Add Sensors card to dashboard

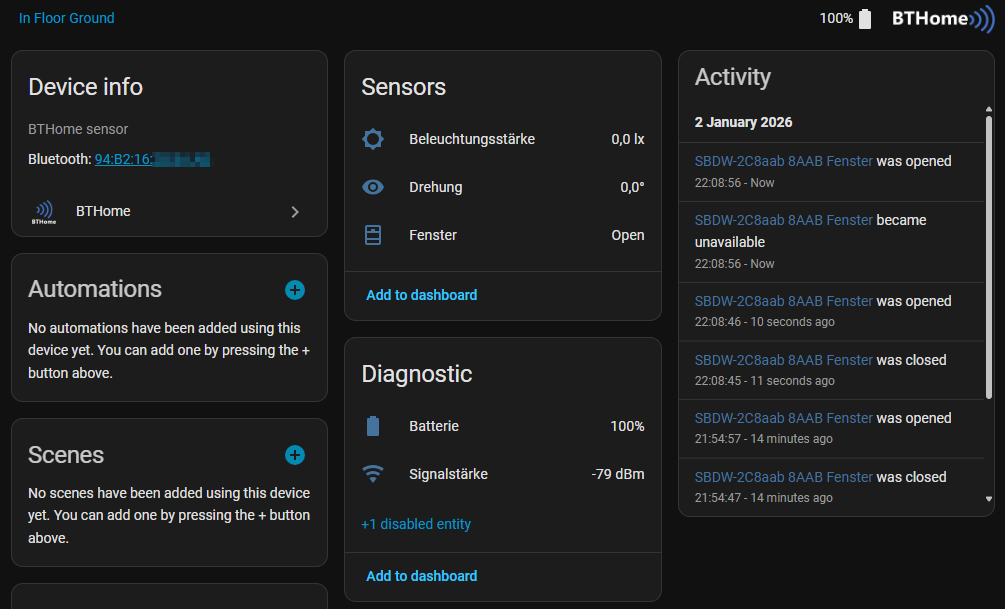421,295
